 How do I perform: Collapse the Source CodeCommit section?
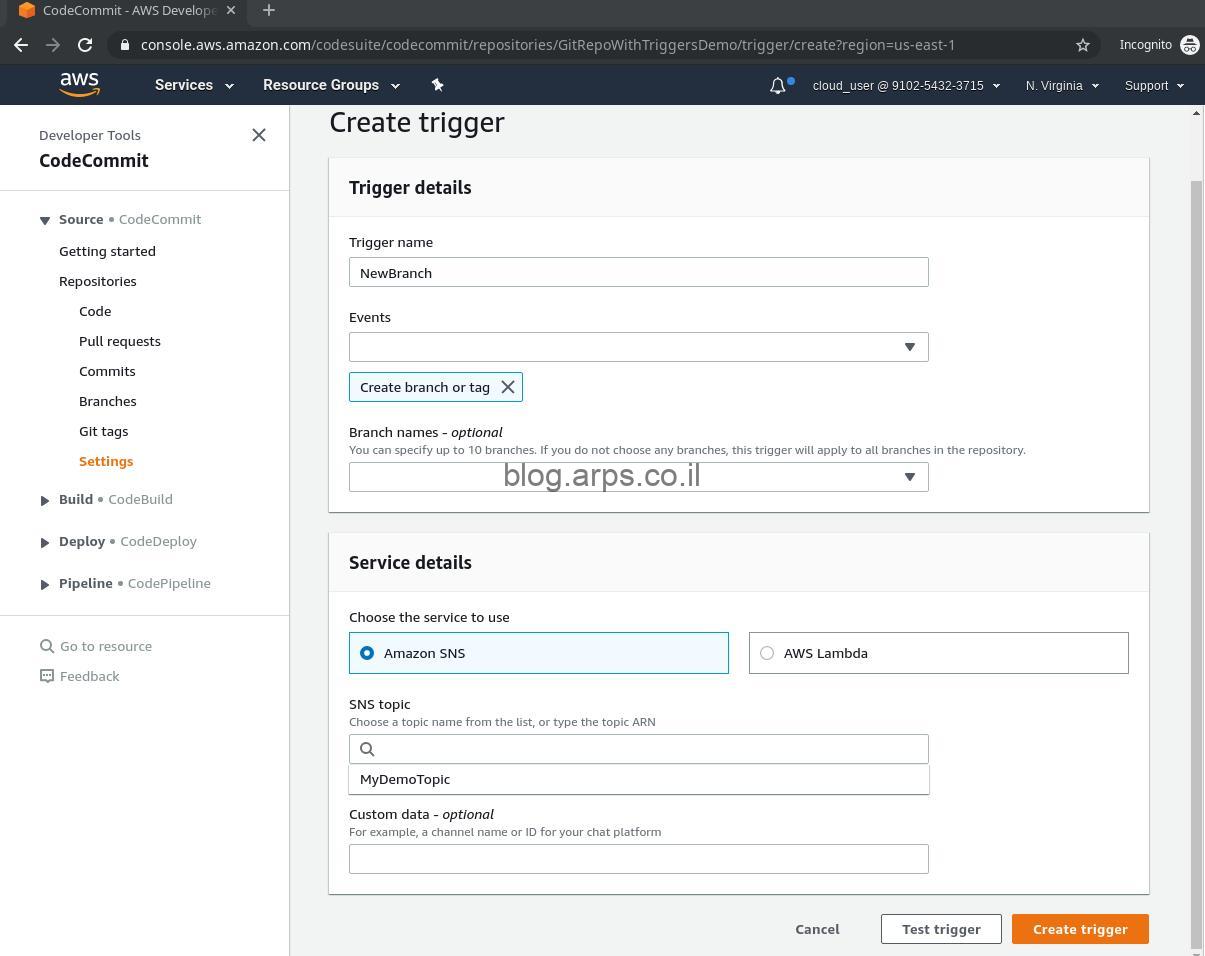(45, 220)
